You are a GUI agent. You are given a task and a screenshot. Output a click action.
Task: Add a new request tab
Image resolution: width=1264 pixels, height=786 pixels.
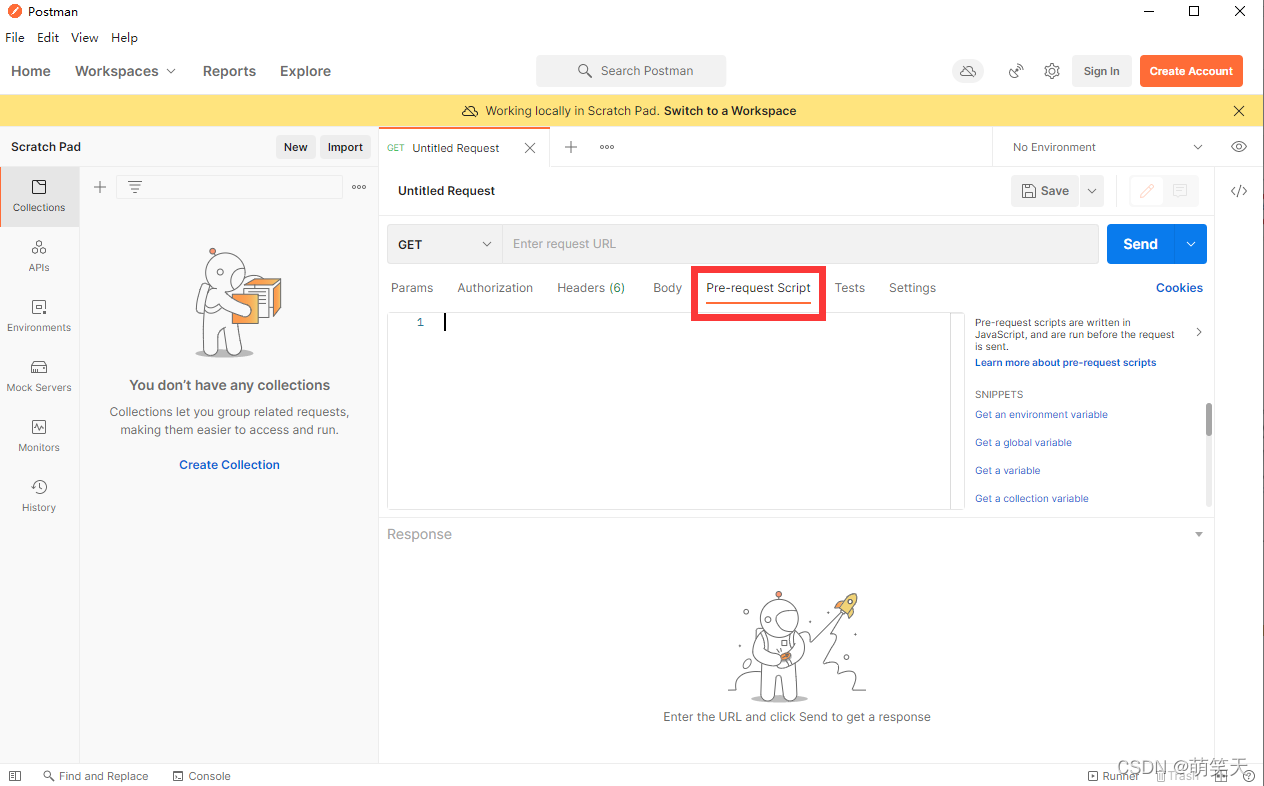point(571,147)
